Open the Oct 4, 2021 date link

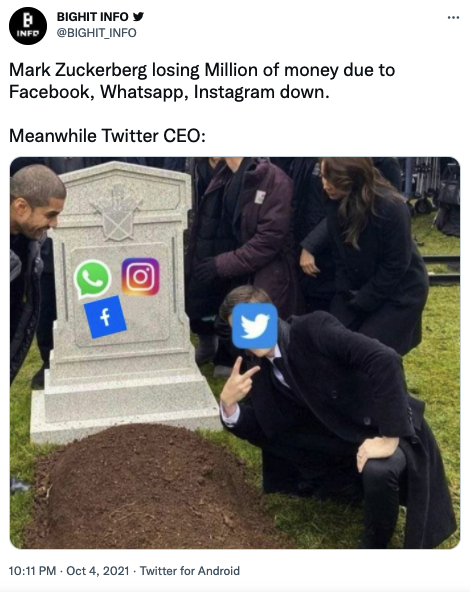[x=98, y=570]
